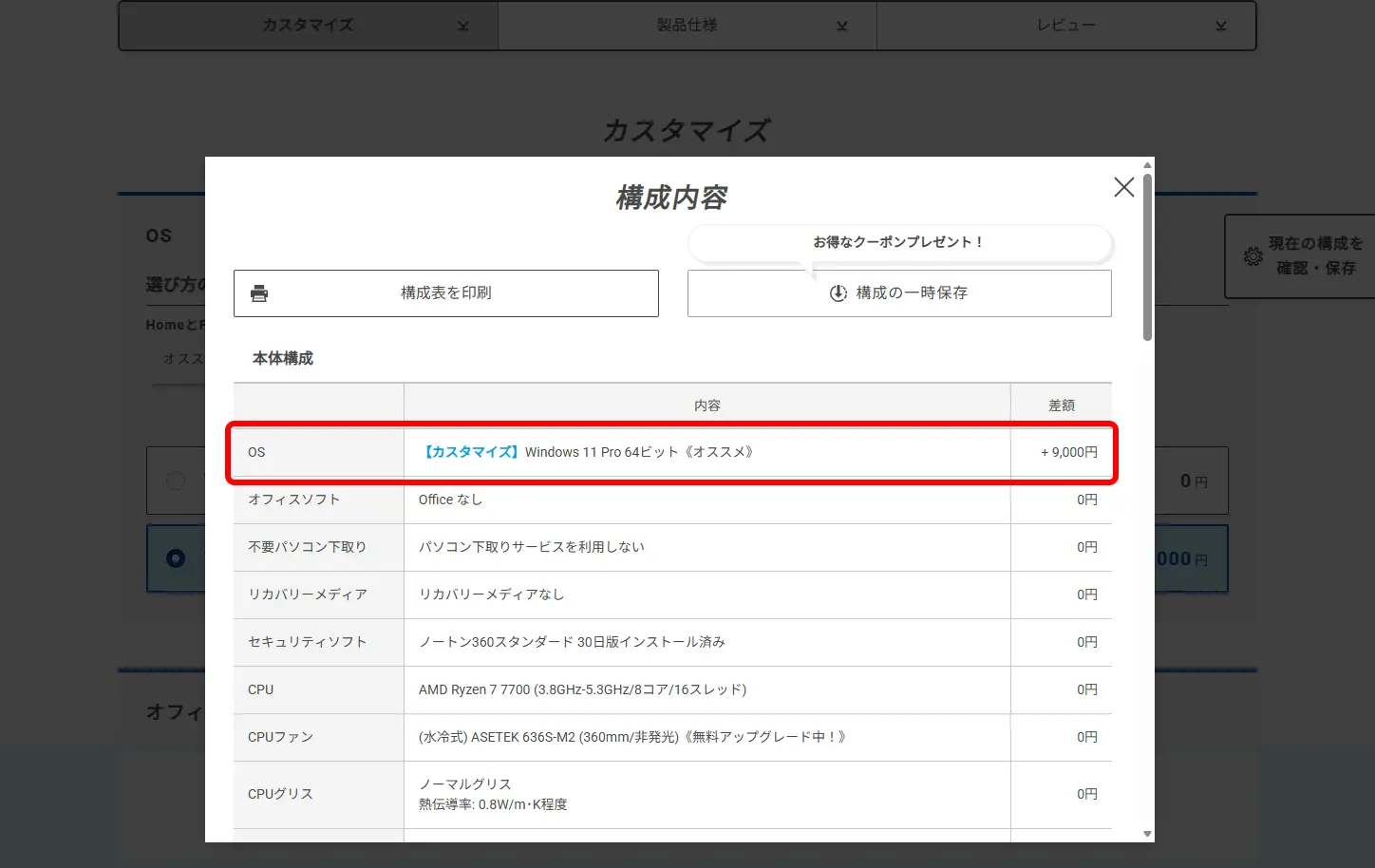1375x868 pixels.
Task: Expand the 製品仕様 tab chevron
Action: [841, 26]
